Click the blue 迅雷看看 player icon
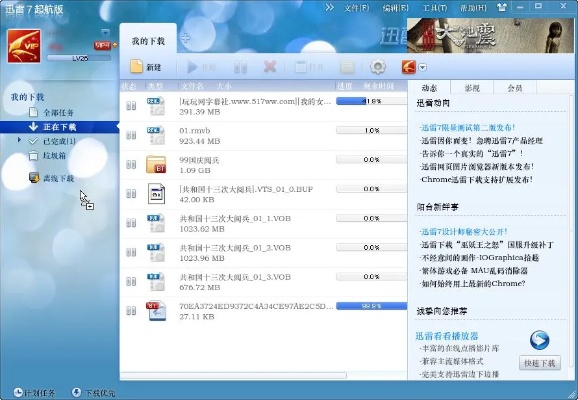This screenshot has width=578, height=400. pyautogui.click(x=540, y=340)
